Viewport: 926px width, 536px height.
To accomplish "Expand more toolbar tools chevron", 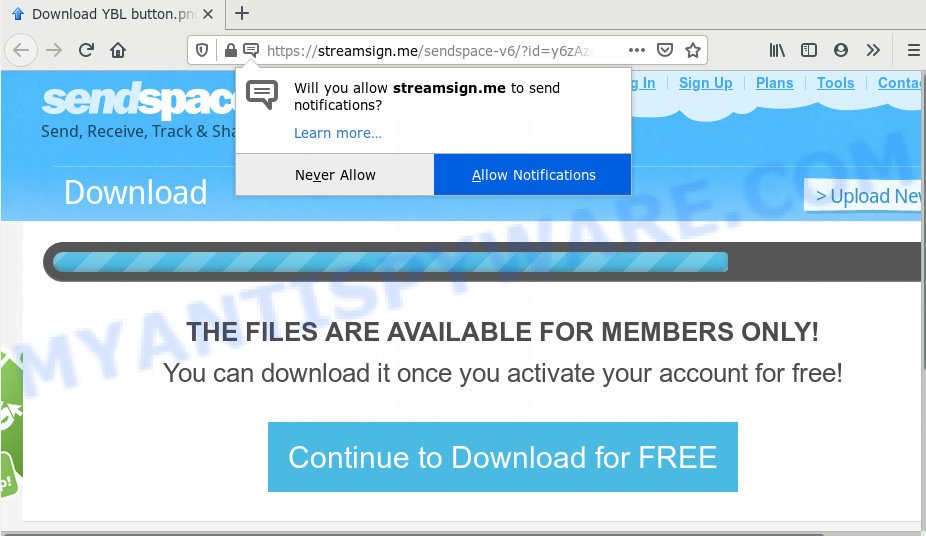I will 873,50.
